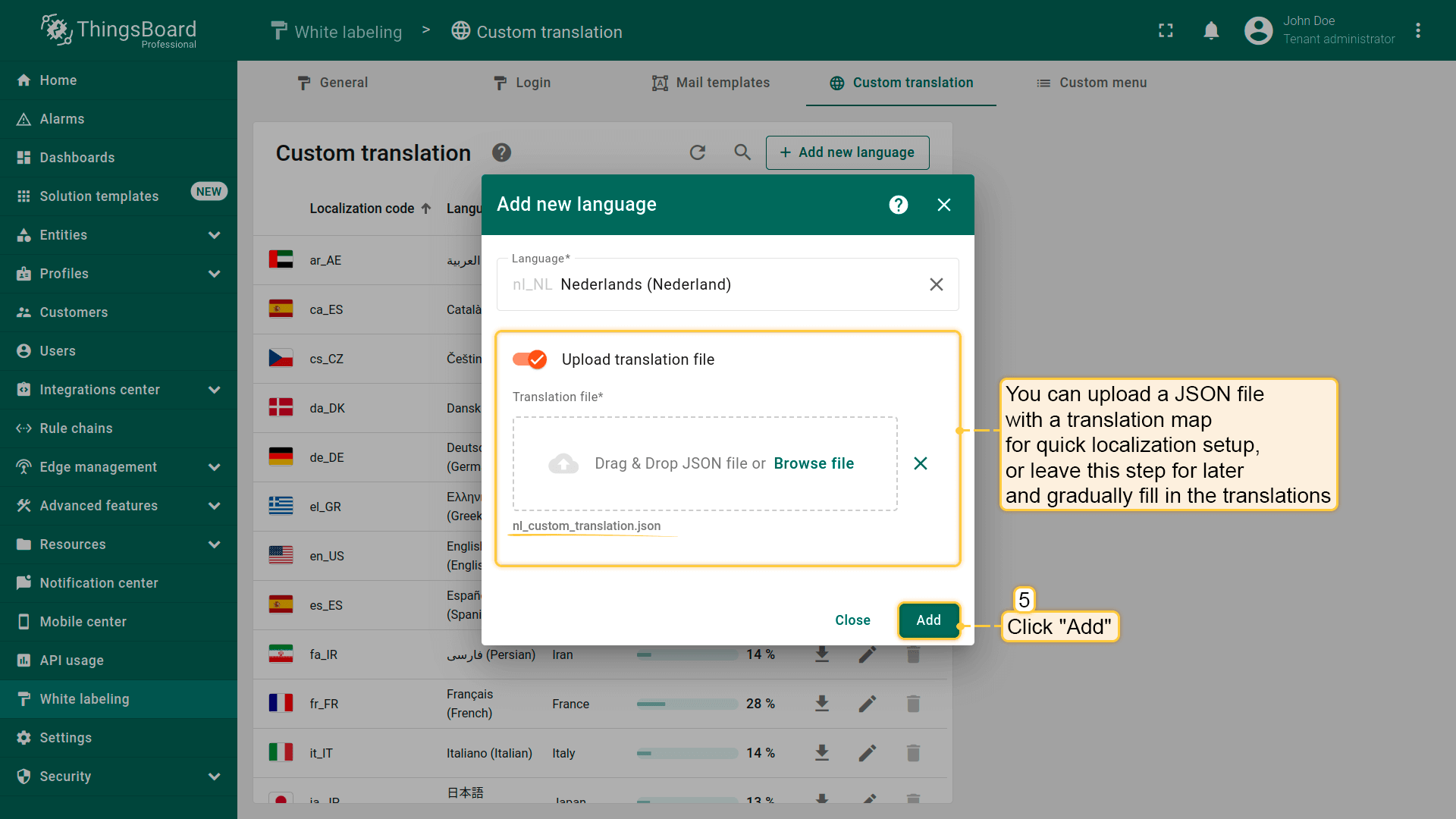
Task: Expand the Integrations center section
Action: click(215, 390)
